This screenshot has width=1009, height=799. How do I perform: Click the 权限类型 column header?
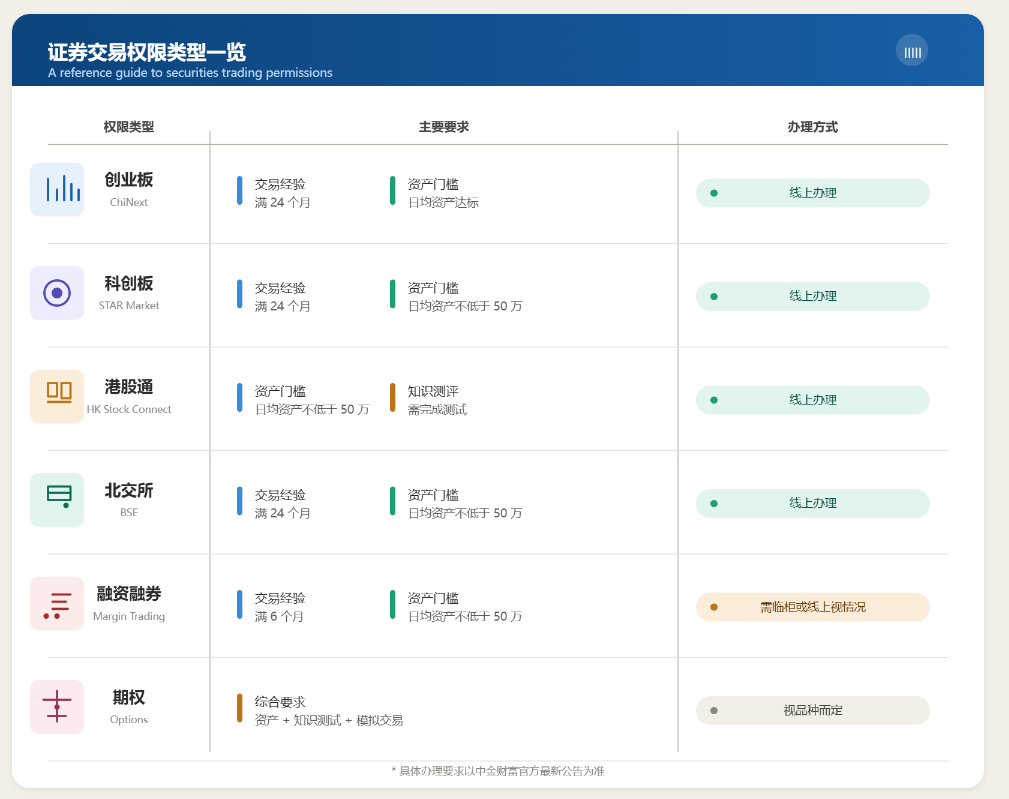[129, 127]
